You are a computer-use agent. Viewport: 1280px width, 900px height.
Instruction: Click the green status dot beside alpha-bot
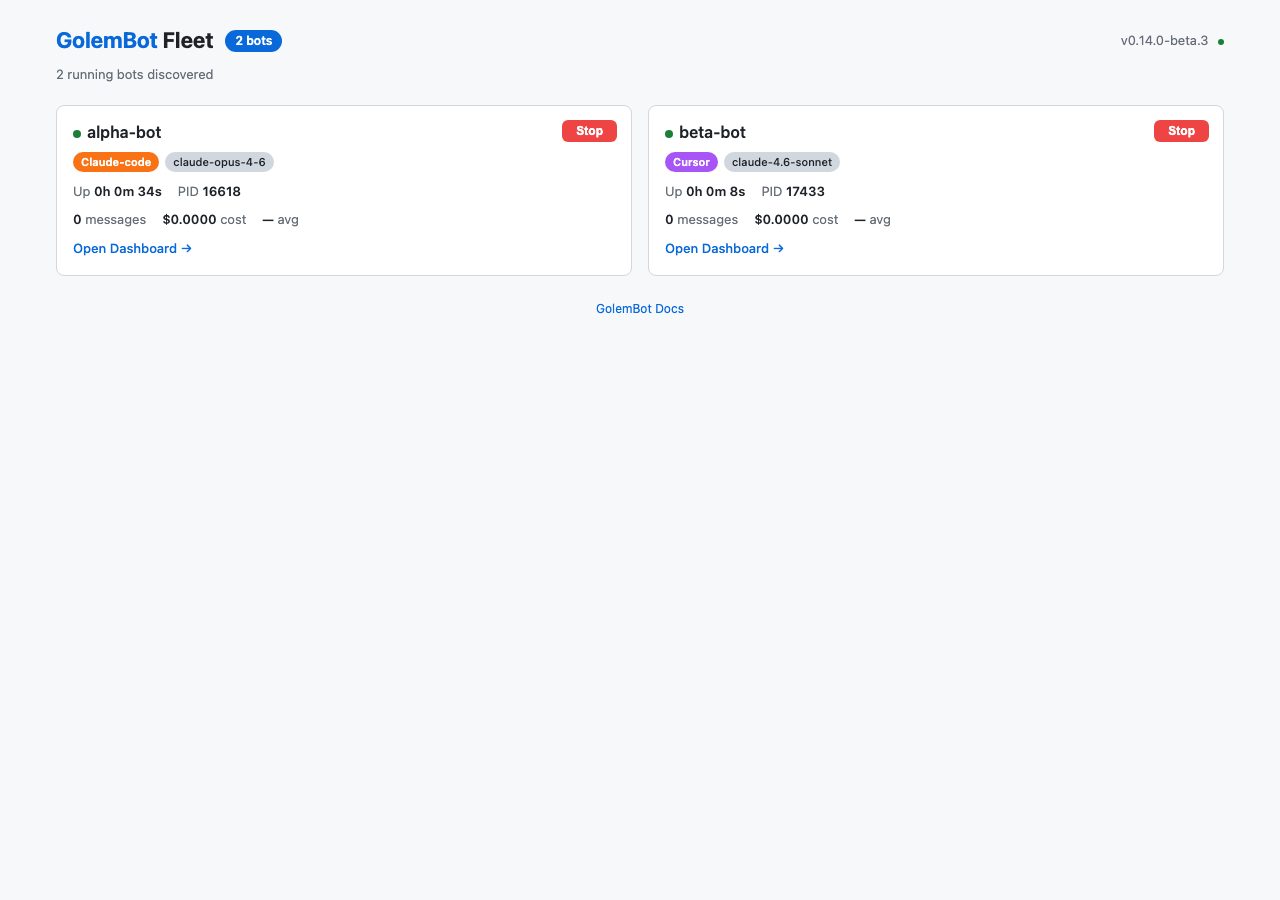(x=77, y=132)
